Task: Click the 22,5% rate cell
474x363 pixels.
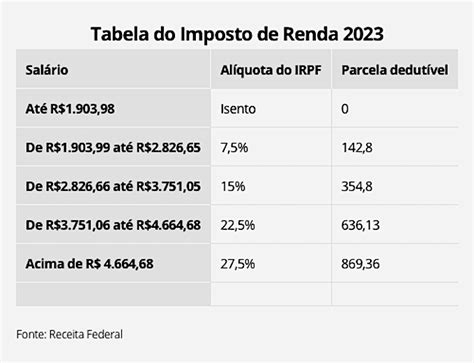Action: (271, 224)
